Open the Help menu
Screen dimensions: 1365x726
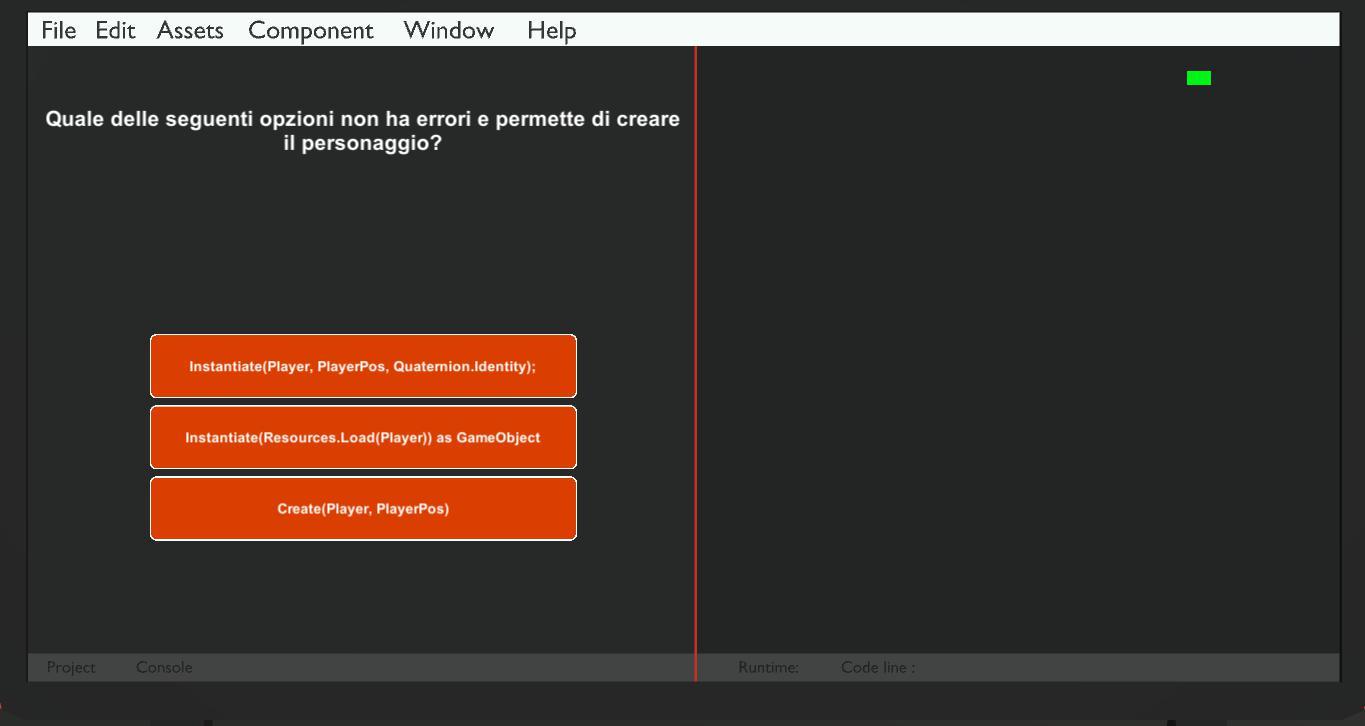pyautogui.click(x=551, y=31)
